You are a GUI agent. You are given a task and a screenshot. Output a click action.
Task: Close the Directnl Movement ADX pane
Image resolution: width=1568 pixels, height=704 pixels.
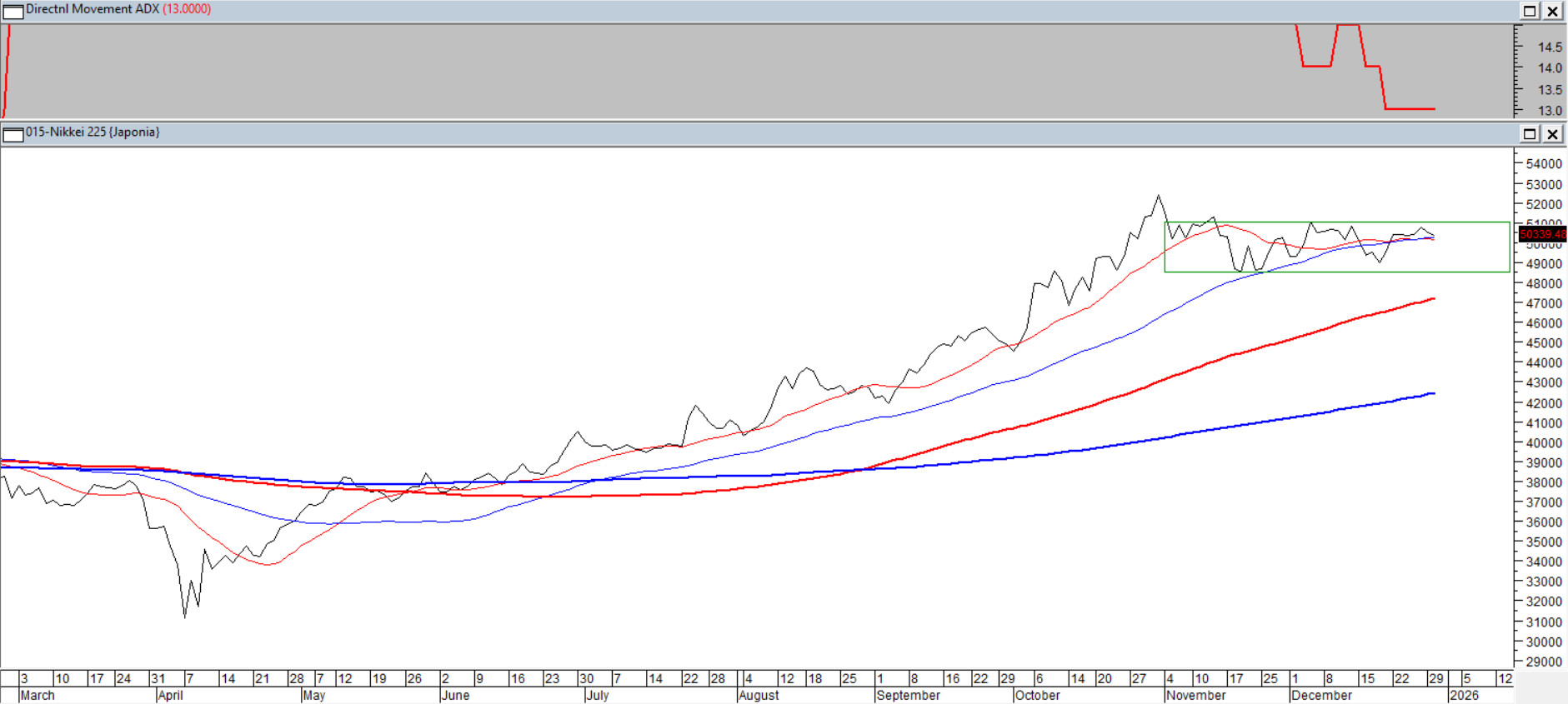tap(1552, 11)
